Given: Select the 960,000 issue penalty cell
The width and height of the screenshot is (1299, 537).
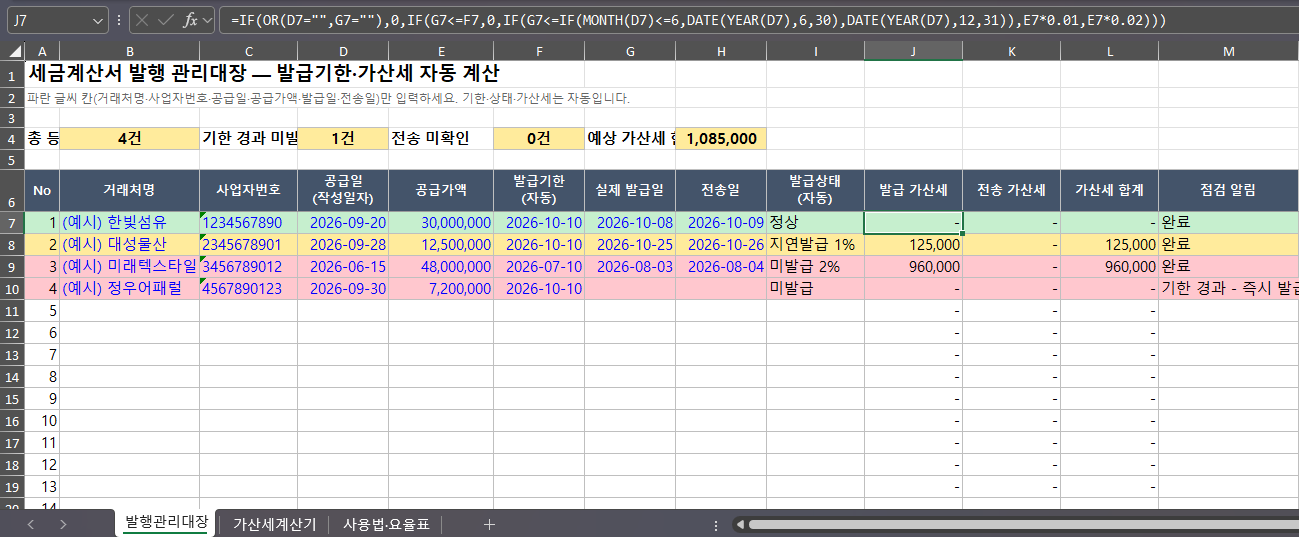Looking at the screenshot, I should click(913, 266).
